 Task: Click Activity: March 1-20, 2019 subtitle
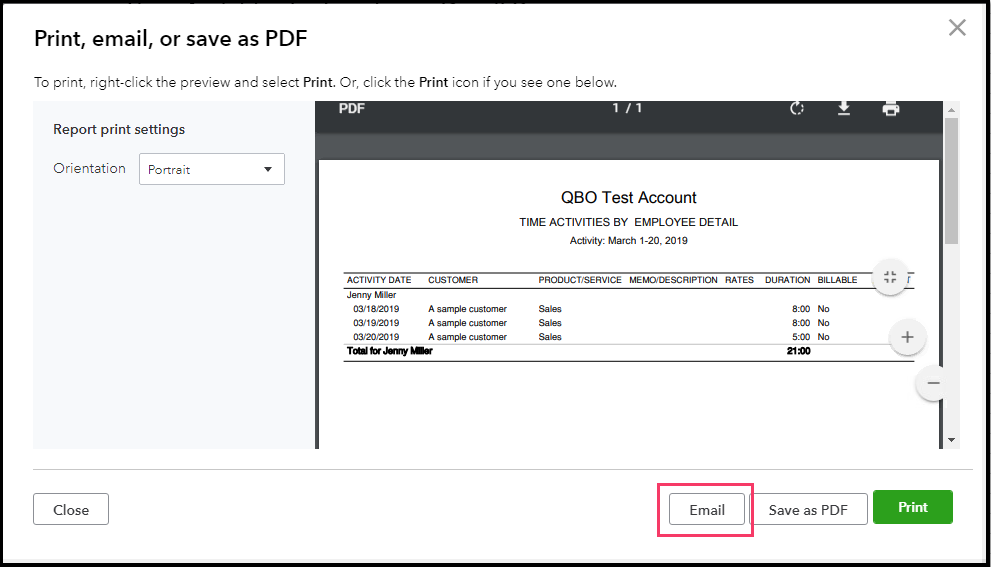pos(629,241)
